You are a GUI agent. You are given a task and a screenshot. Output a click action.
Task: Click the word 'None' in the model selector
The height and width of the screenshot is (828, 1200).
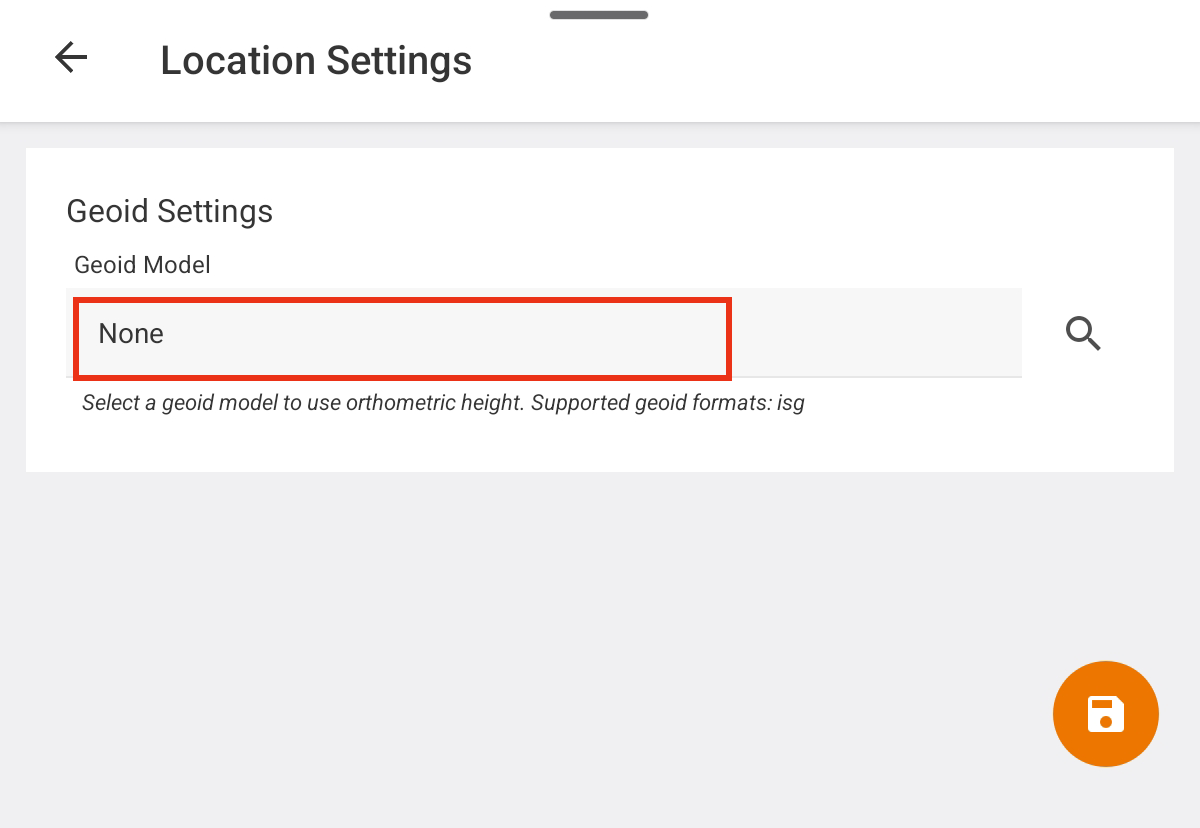pos(131,334)
